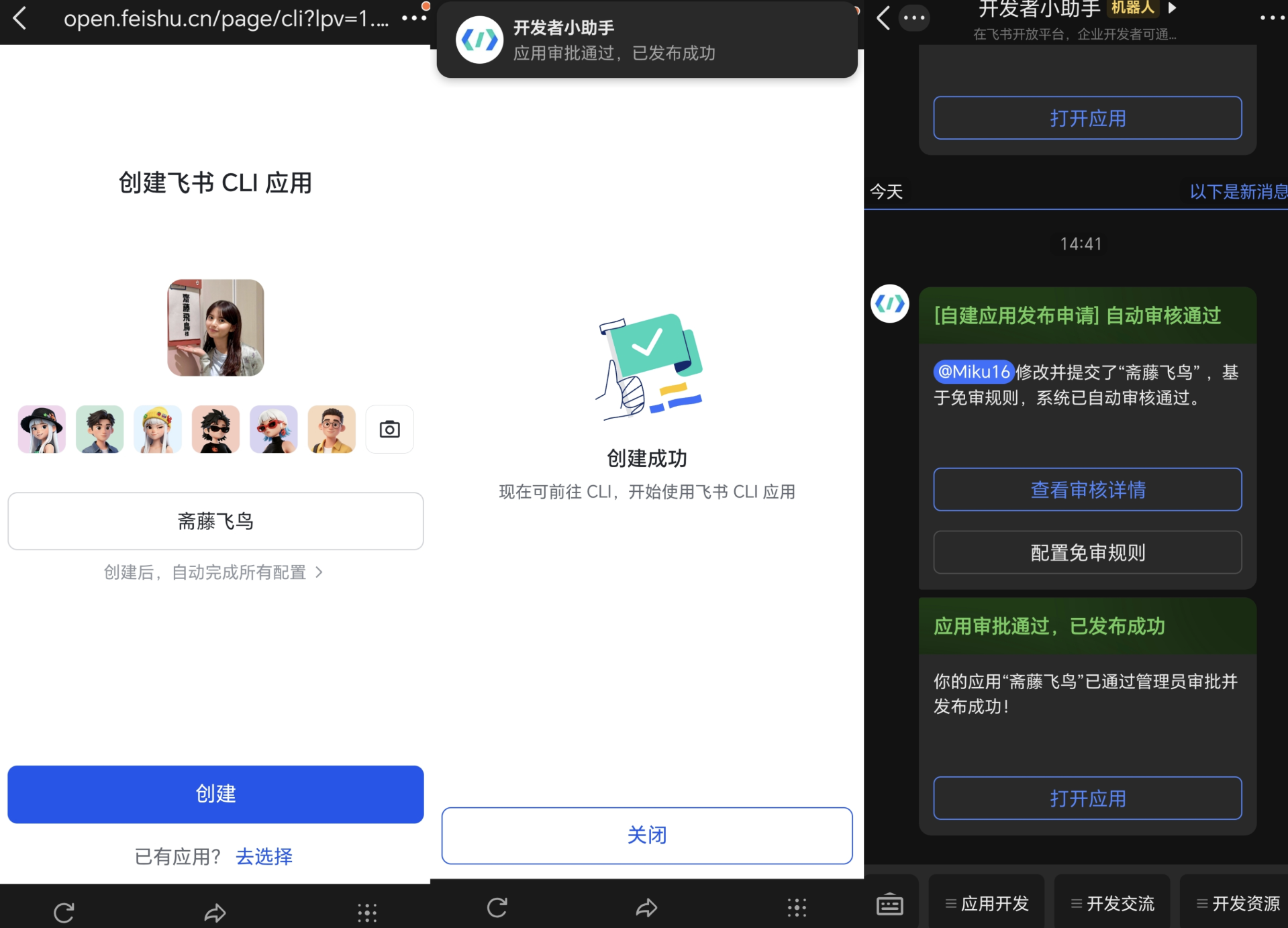Click the blue 创建 button

pyautogui.click(x=215, y=794)
